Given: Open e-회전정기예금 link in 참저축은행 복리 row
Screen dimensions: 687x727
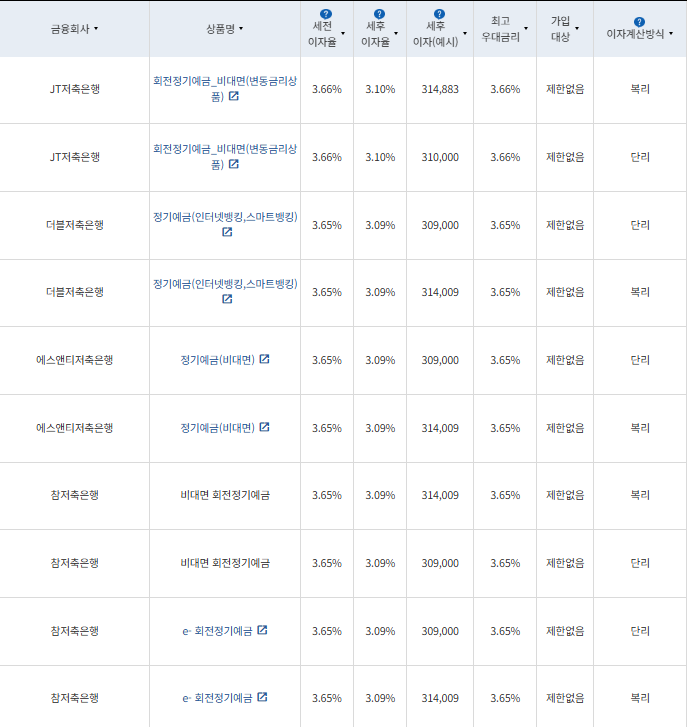Looking at the screenshot, I should pos(217,698).
